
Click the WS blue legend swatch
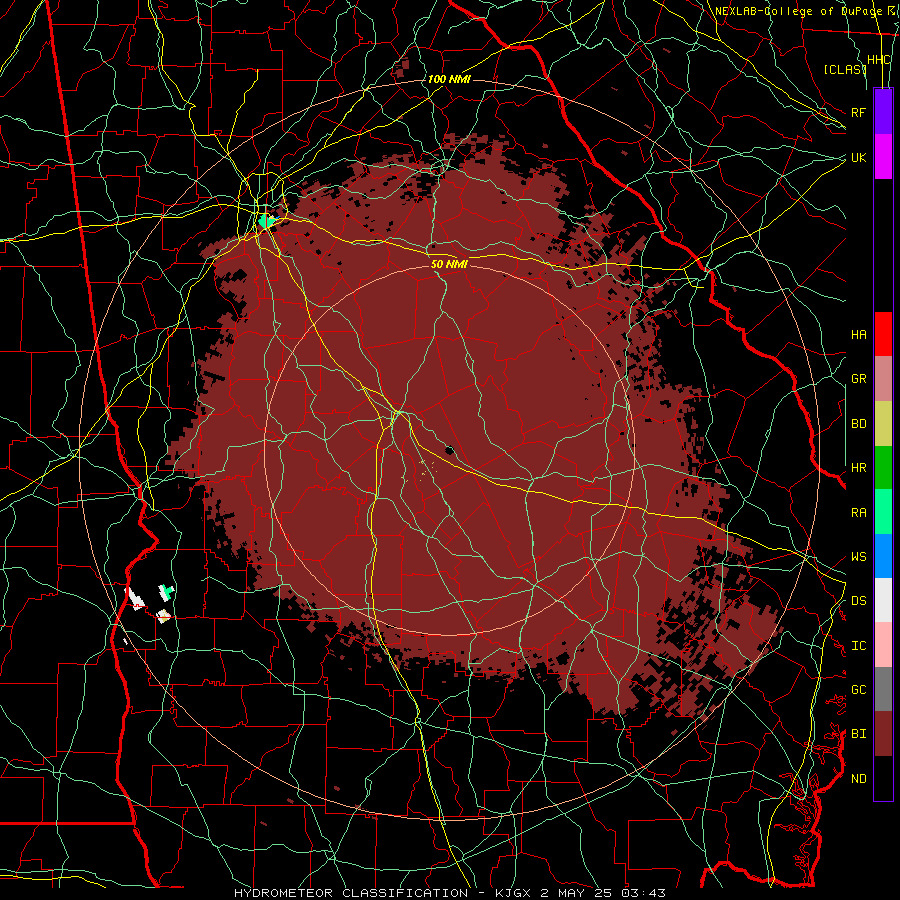point(883,556)
